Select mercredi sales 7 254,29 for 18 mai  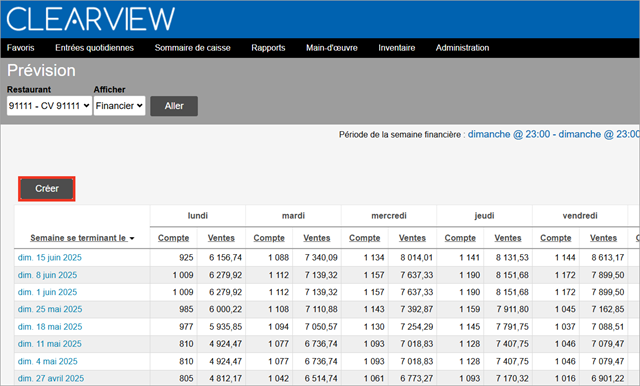[x=416, y=327]
